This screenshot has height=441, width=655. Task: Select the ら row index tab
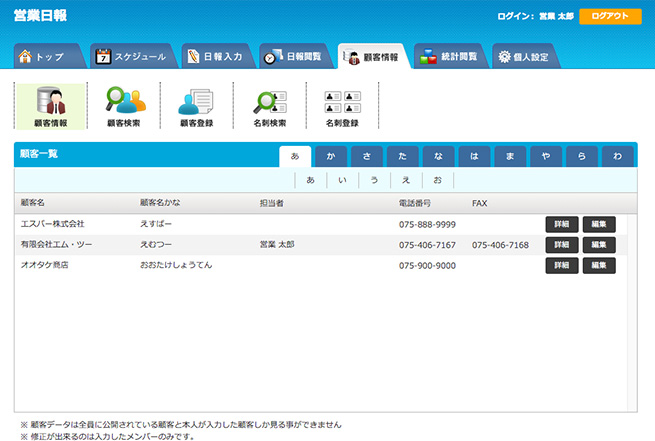click(581, 156)
